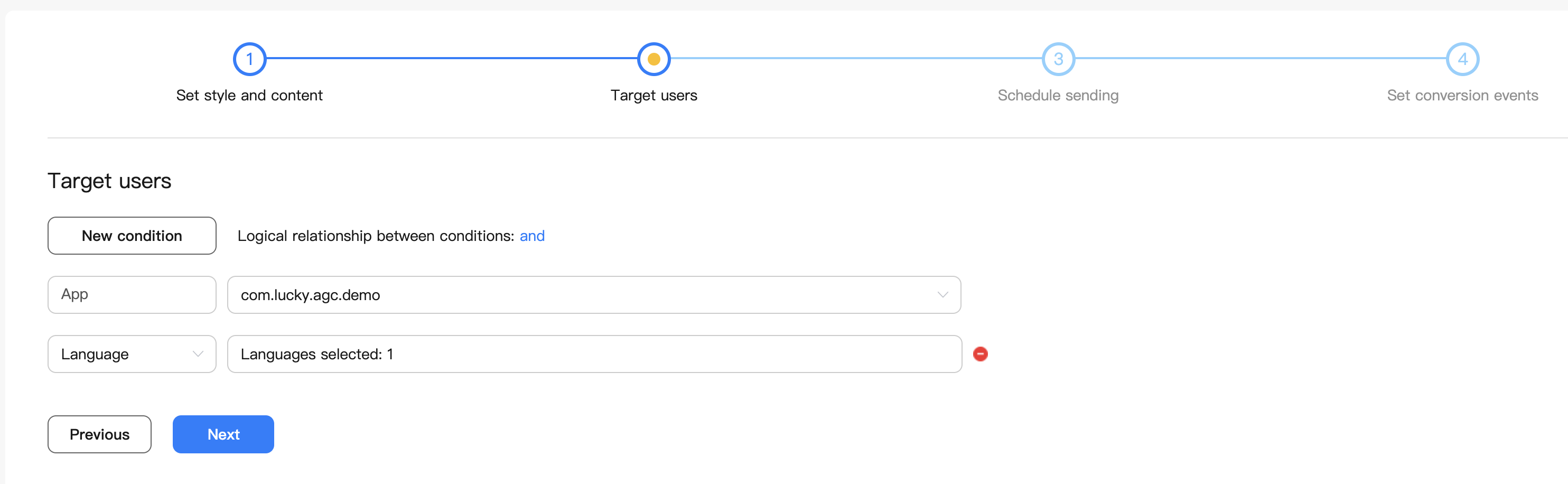This screenshot has height=484, width=1568.
Task: Click the 'Languages selected: 1' field
Action: (x=593, y=353)
